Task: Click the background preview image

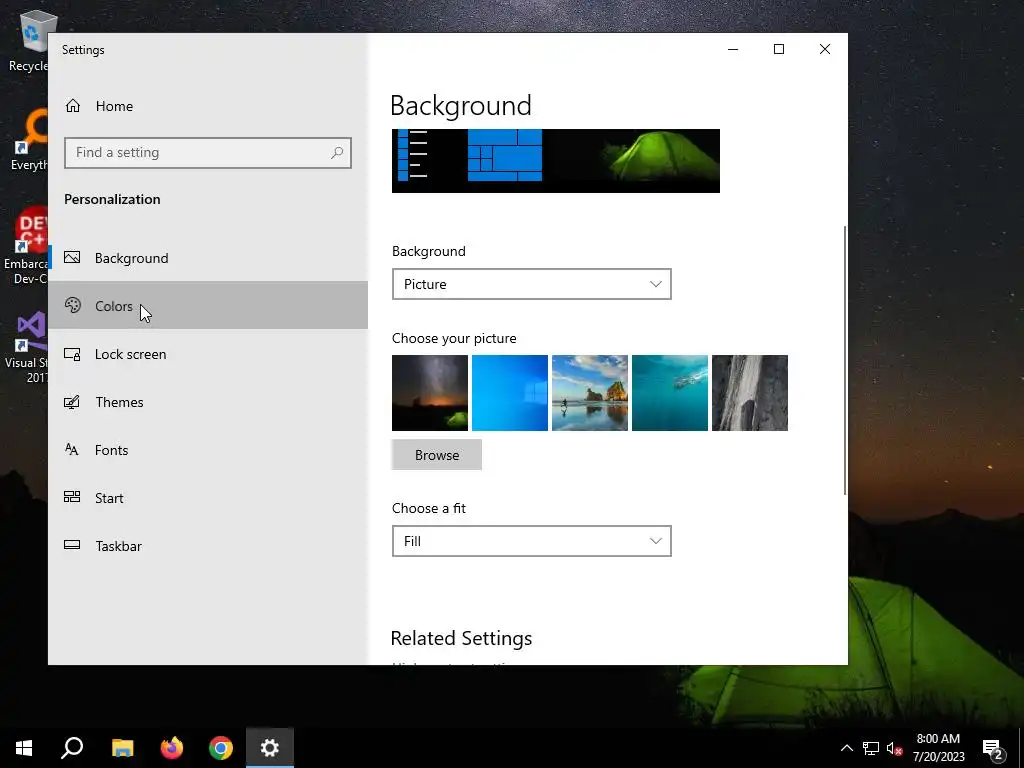Action: coord(556,161)
